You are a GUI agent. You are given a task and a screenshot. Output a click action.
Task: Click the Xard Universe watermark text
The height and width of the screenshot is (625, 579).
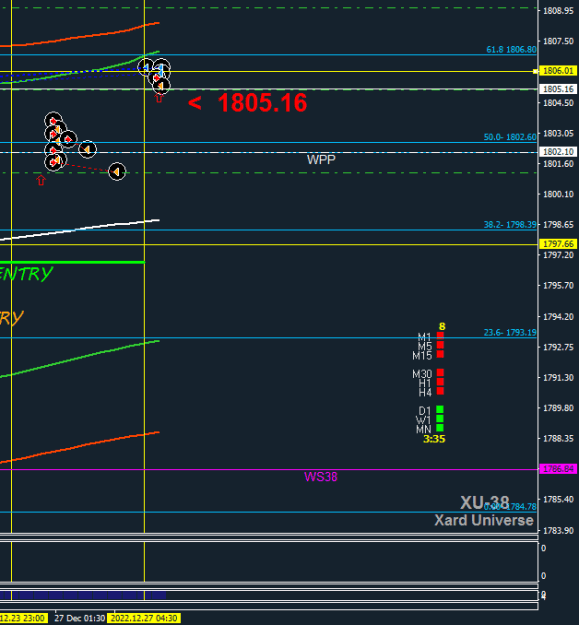tap(484, 520)
